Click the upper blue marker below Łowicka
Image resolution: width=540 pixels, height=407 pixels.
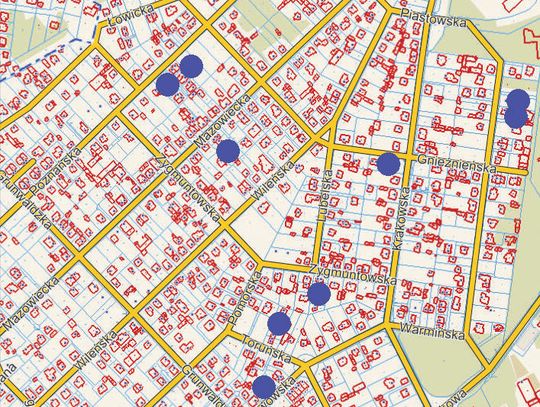click(x=191, y=66)
